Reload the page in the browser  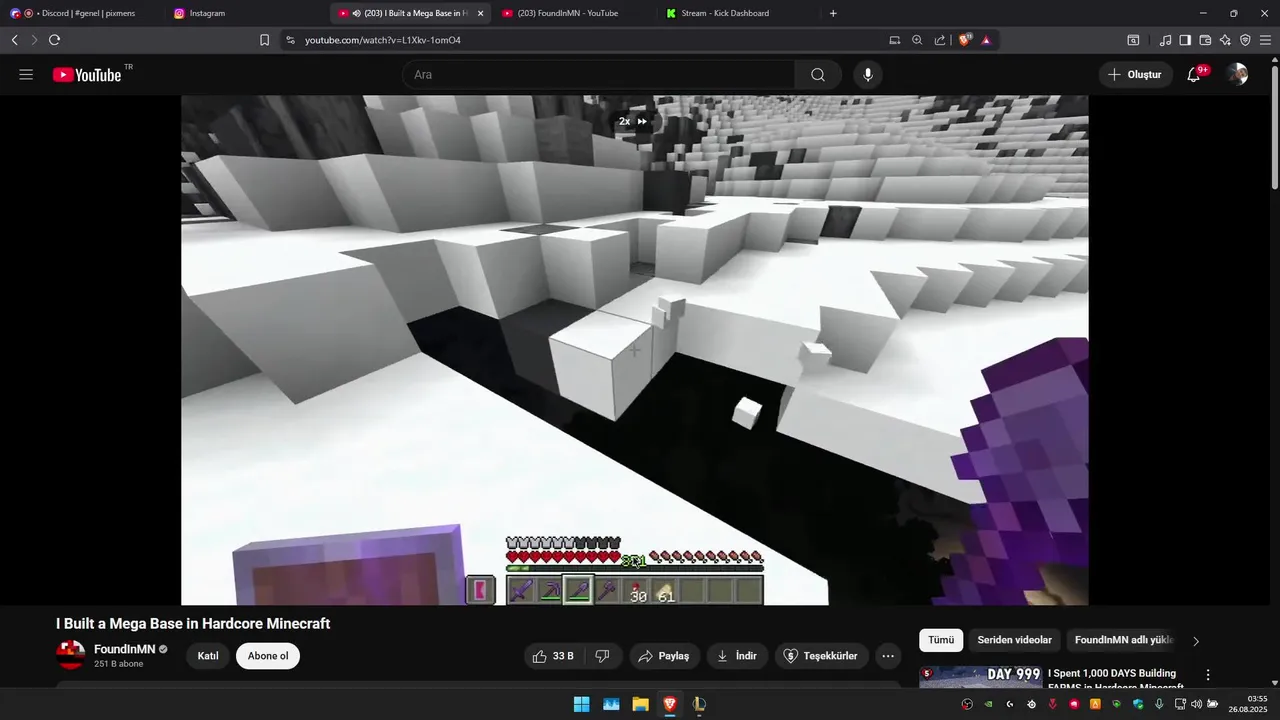(x=54, y=40)
